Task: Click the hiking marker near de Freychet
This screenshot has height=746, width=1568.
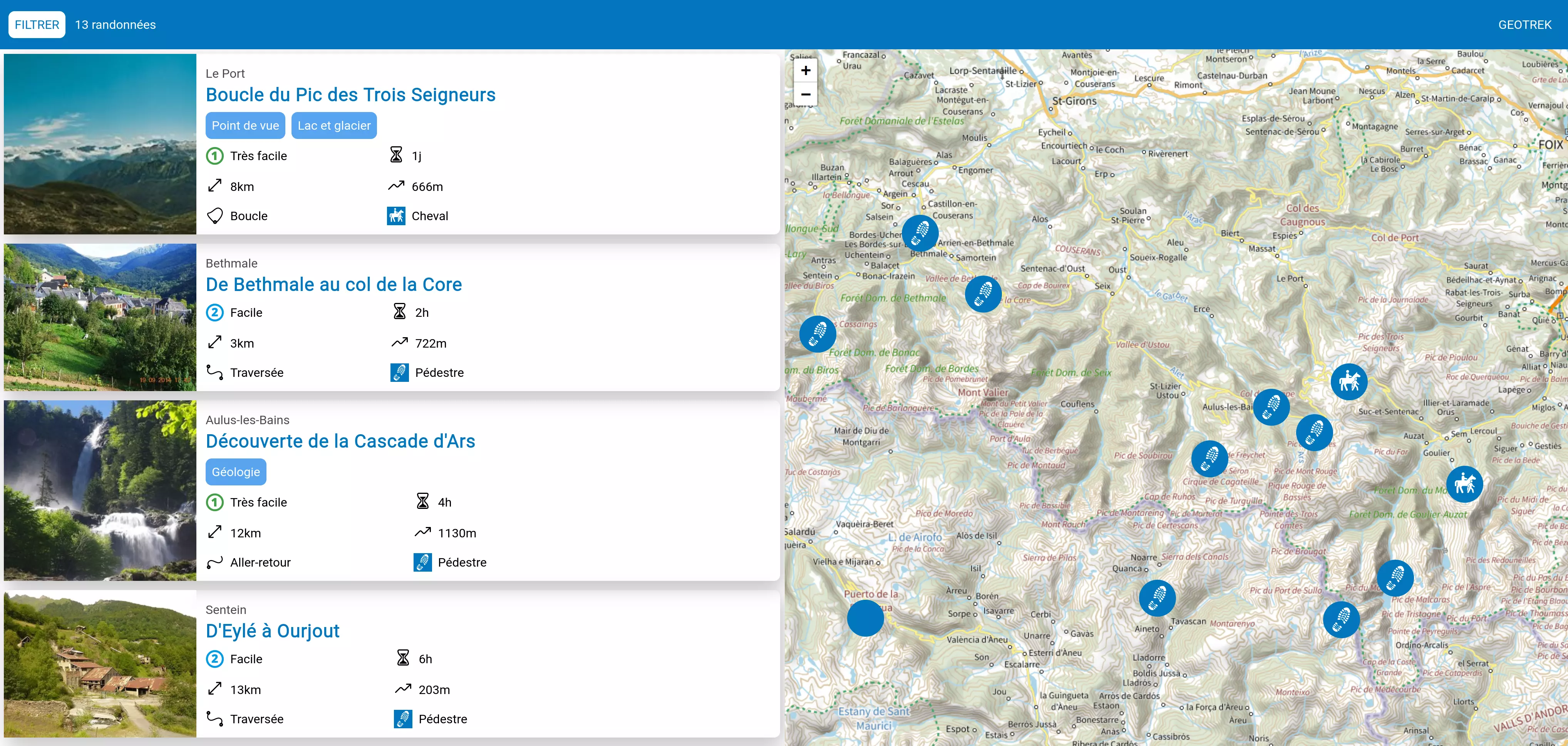Action: [1210, 459]
